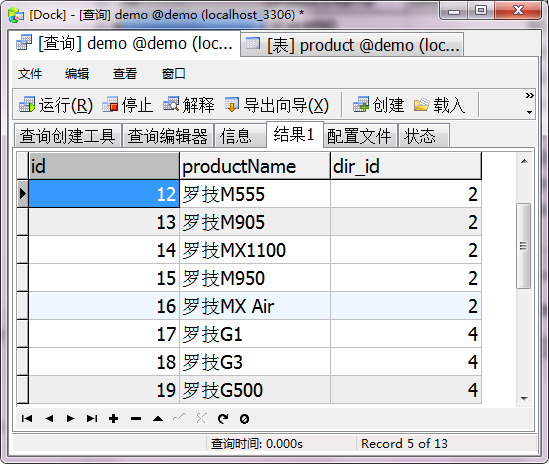
Task: Refresh the result grid icon
Action: 223,418
